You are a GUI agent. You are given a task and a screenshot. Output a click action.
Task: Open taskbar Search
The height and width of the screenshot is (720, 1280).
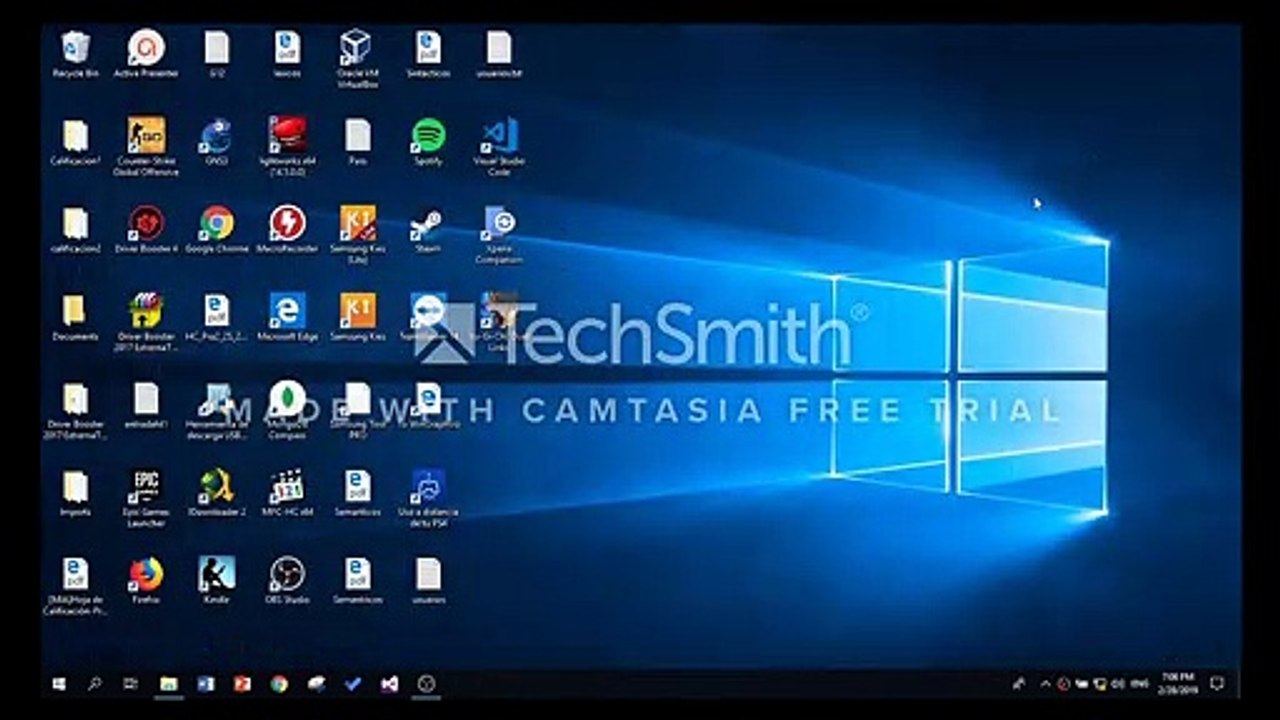click(95, 684)
